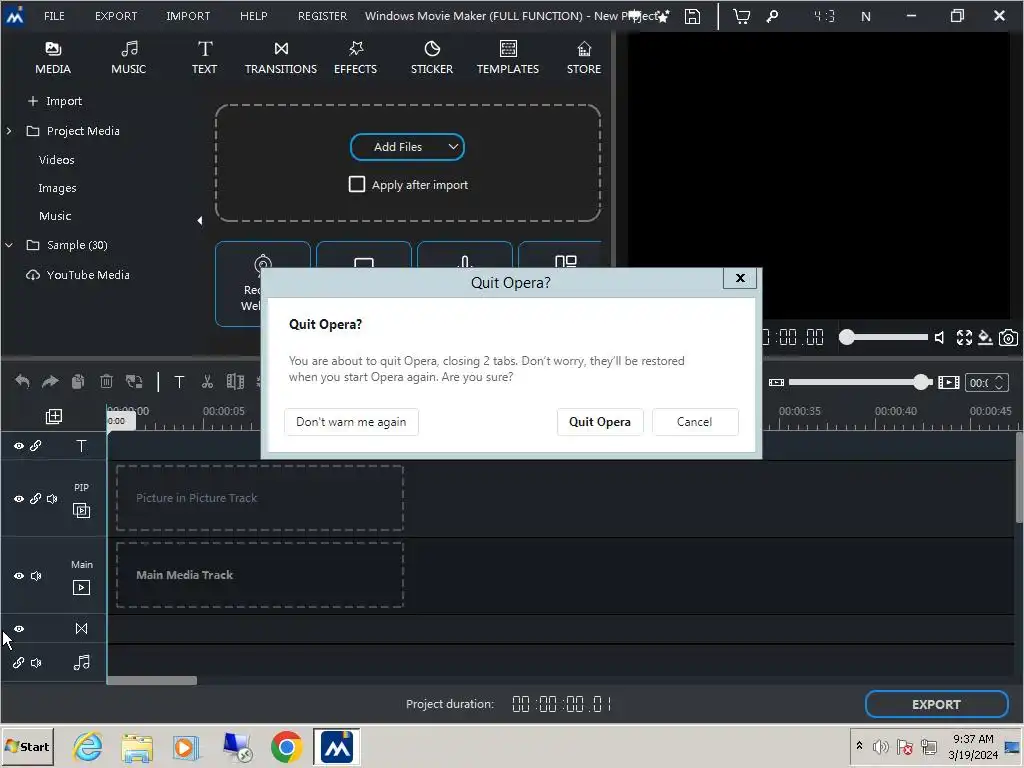This screenshot has height=768, width=1024.
Task: Click the add text T icon in timeline toolbar
Action: click(179, 382)
